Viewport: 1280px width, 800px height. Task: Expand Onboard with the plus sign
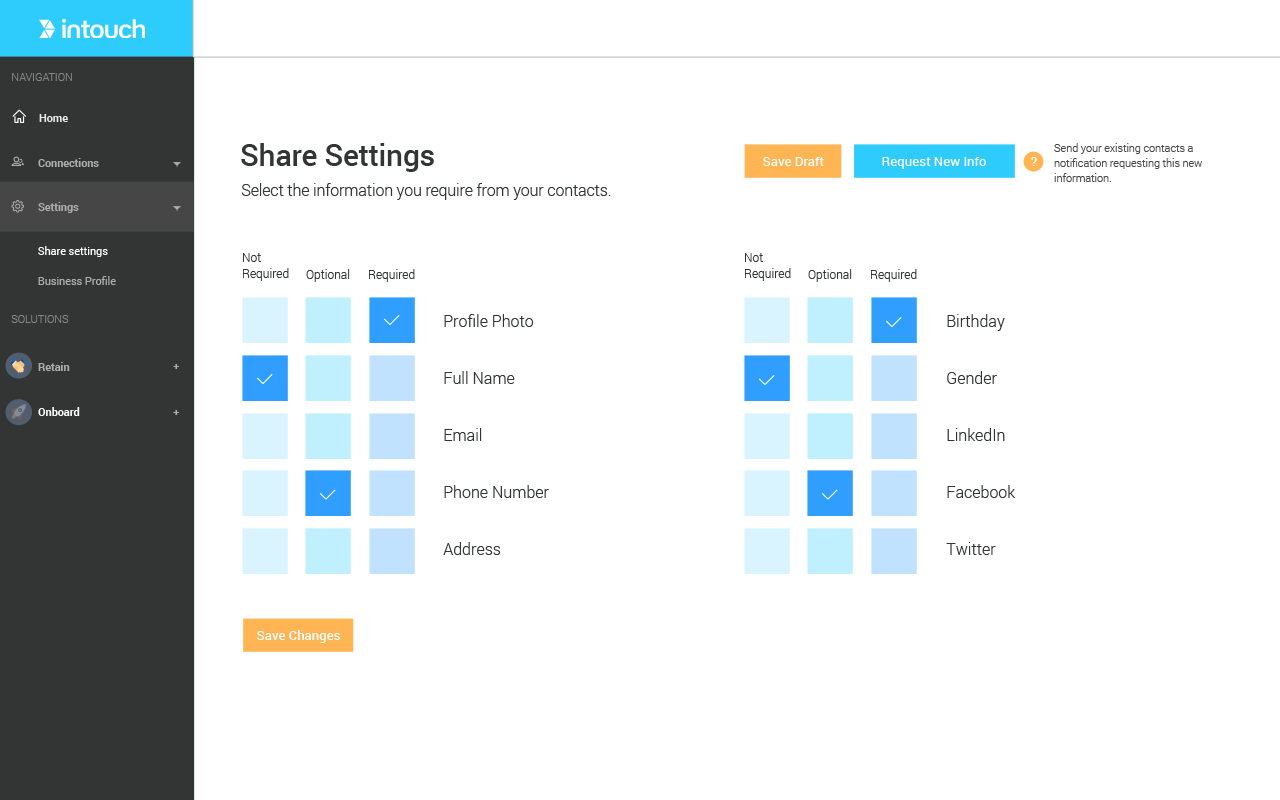tap(176, 412)
